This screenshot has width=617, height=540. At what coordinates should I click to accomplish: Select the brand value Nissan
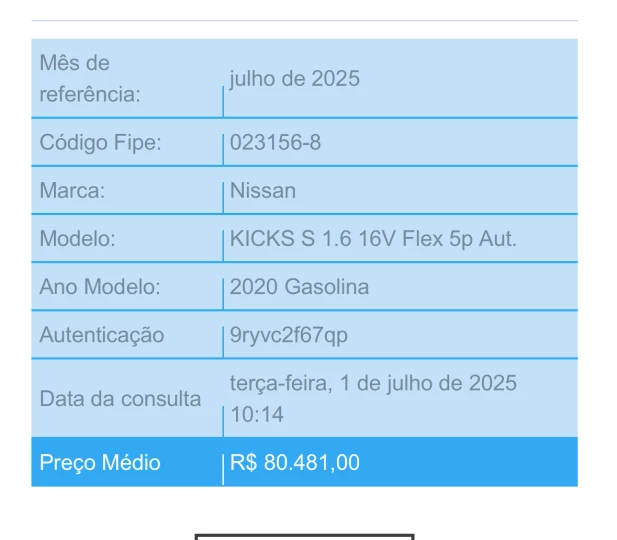click(263, 190)
